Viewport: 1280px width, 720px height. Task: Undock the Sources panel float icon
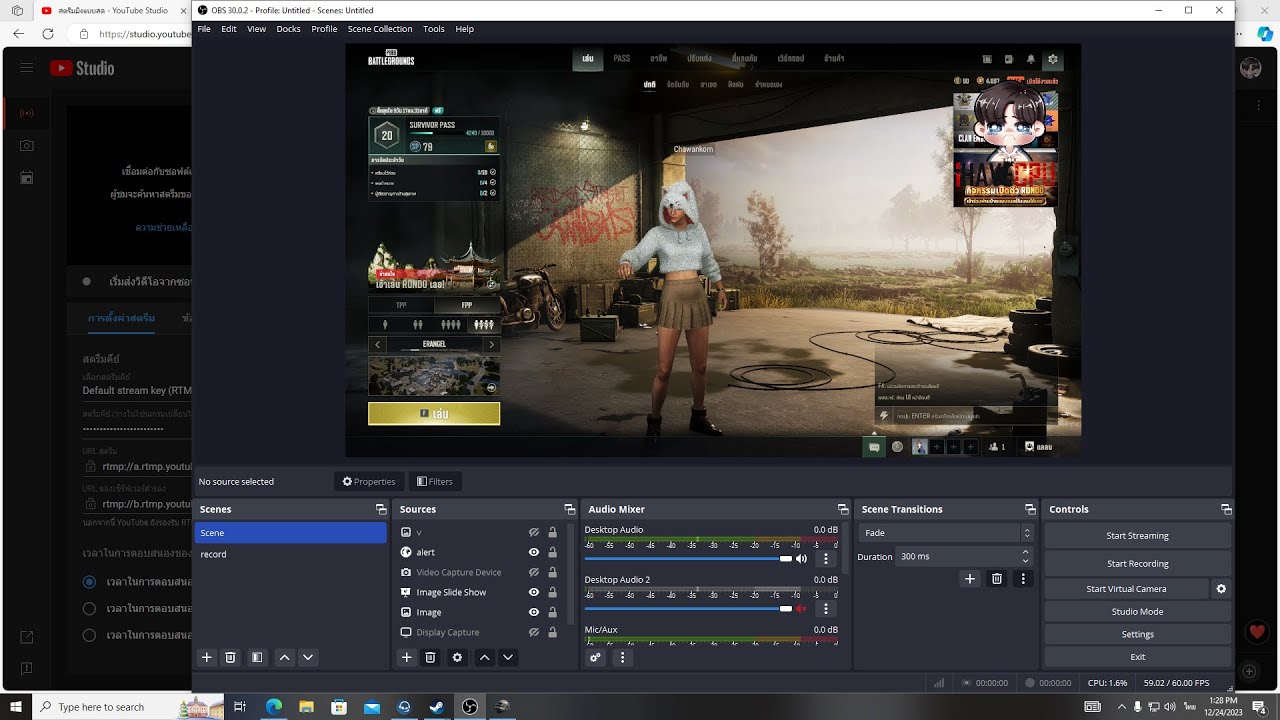[570, 509]
